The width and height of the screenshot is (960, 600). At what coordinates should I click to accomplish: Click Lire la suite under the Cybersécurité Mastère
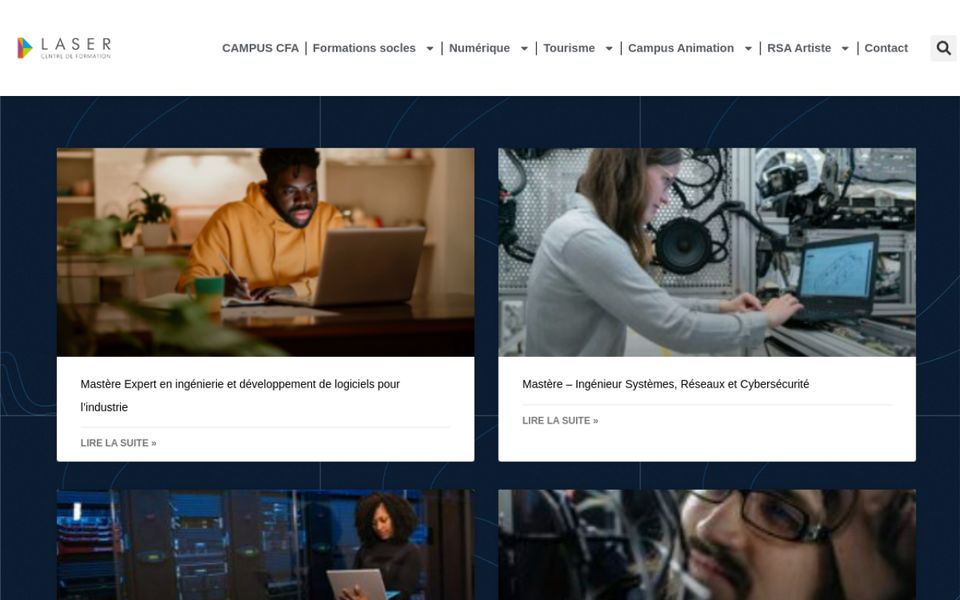(560, 421)
